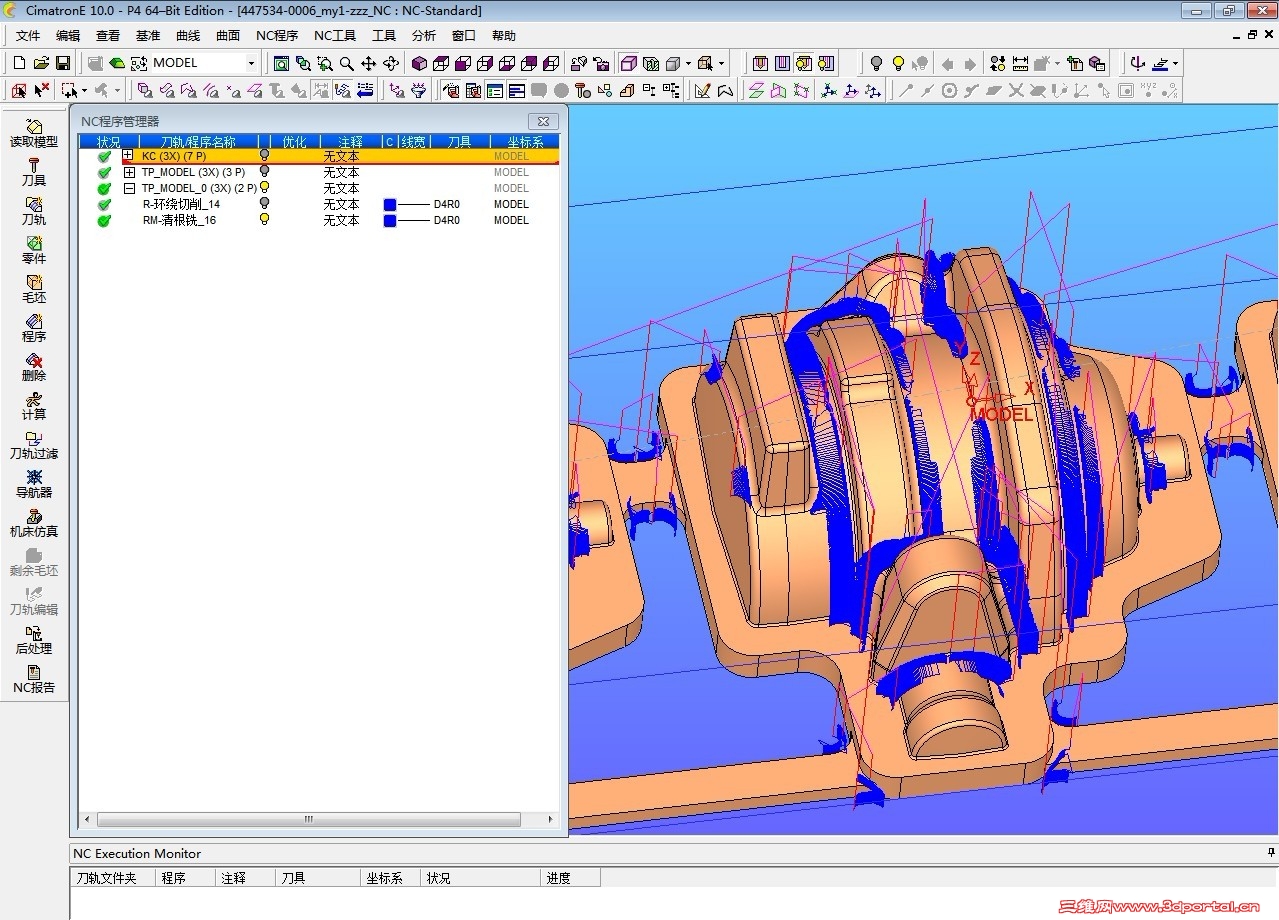
Task: Close the NC程序管理器 panel
Action: (543, 121)
